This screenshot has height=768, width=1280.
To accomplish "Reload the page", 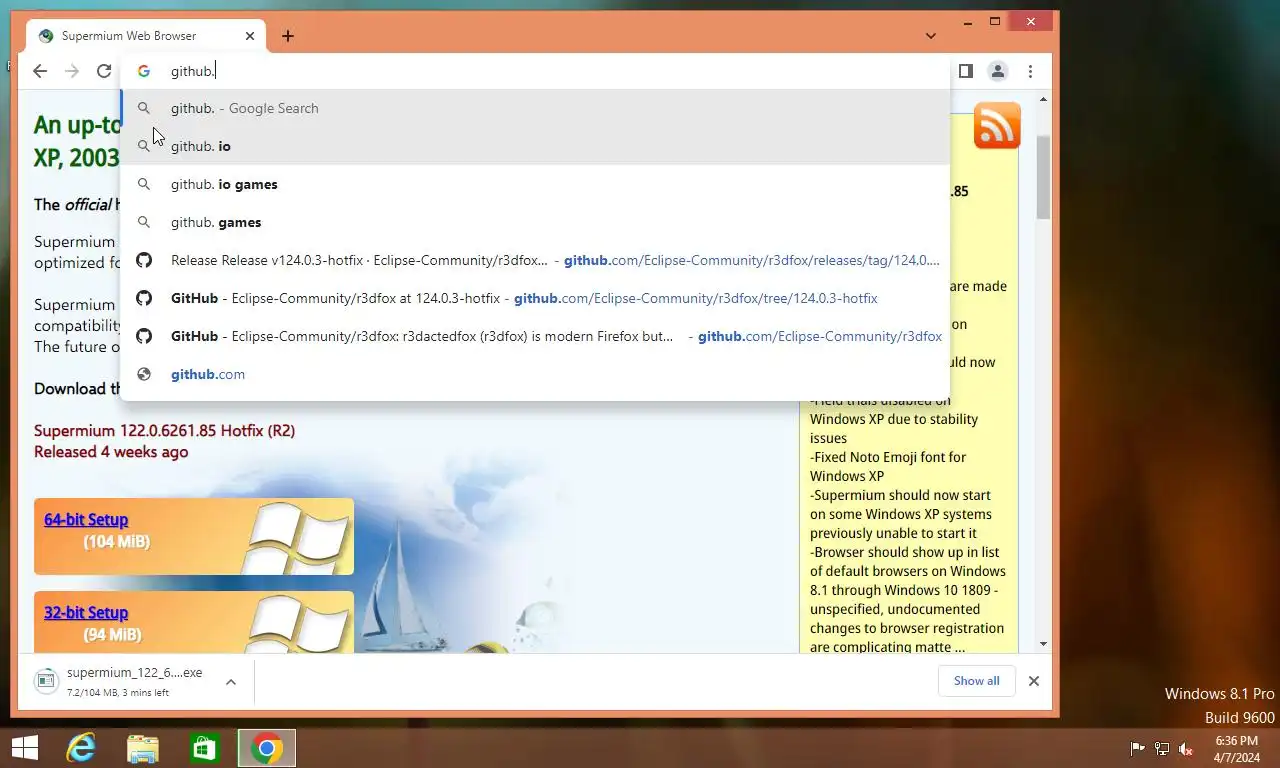I will [x=104, y=71].
